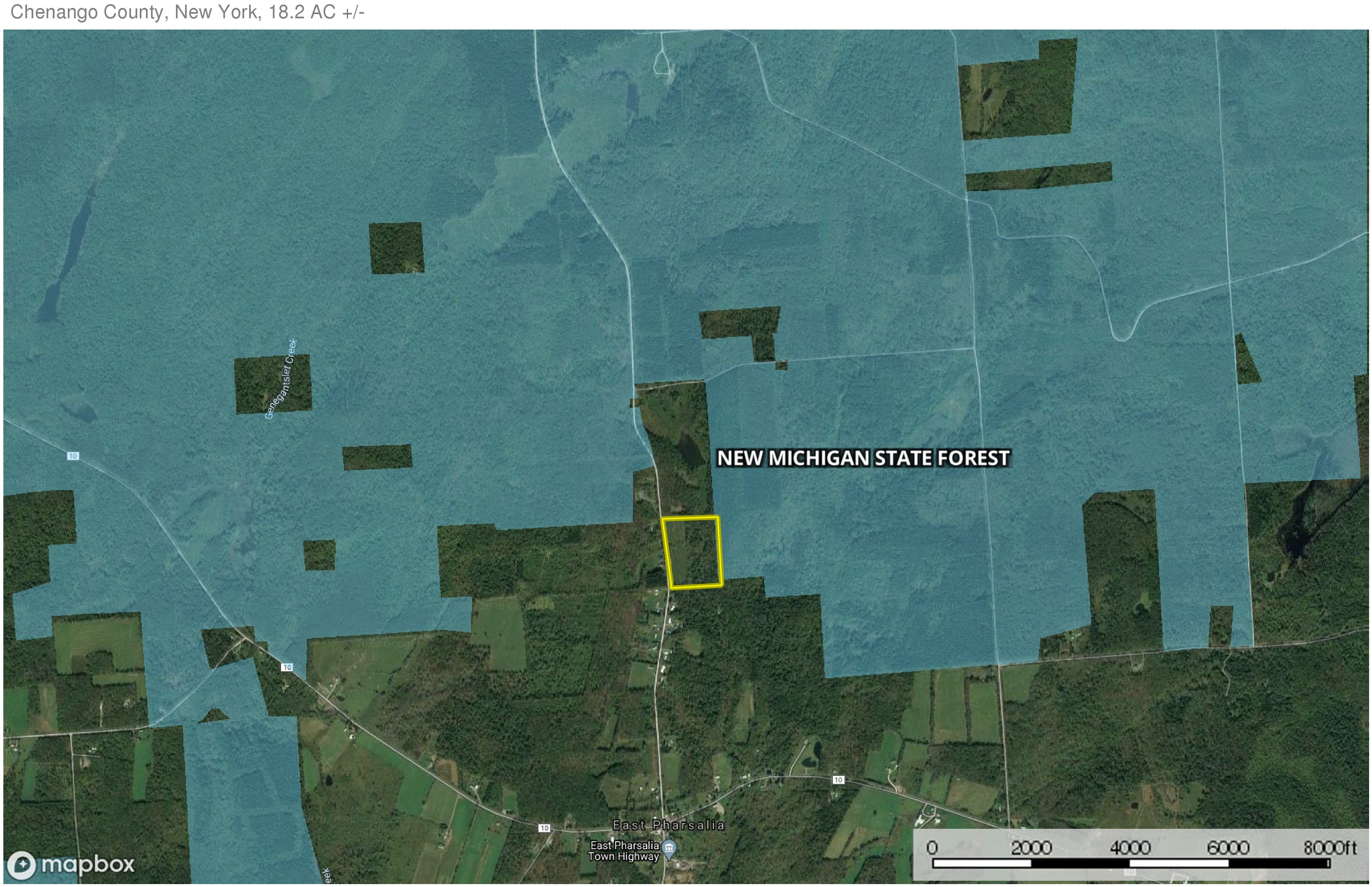Click the Chenango County, New York title text
The width and height of the screenshot is (1372, 887).
[187, 12]
